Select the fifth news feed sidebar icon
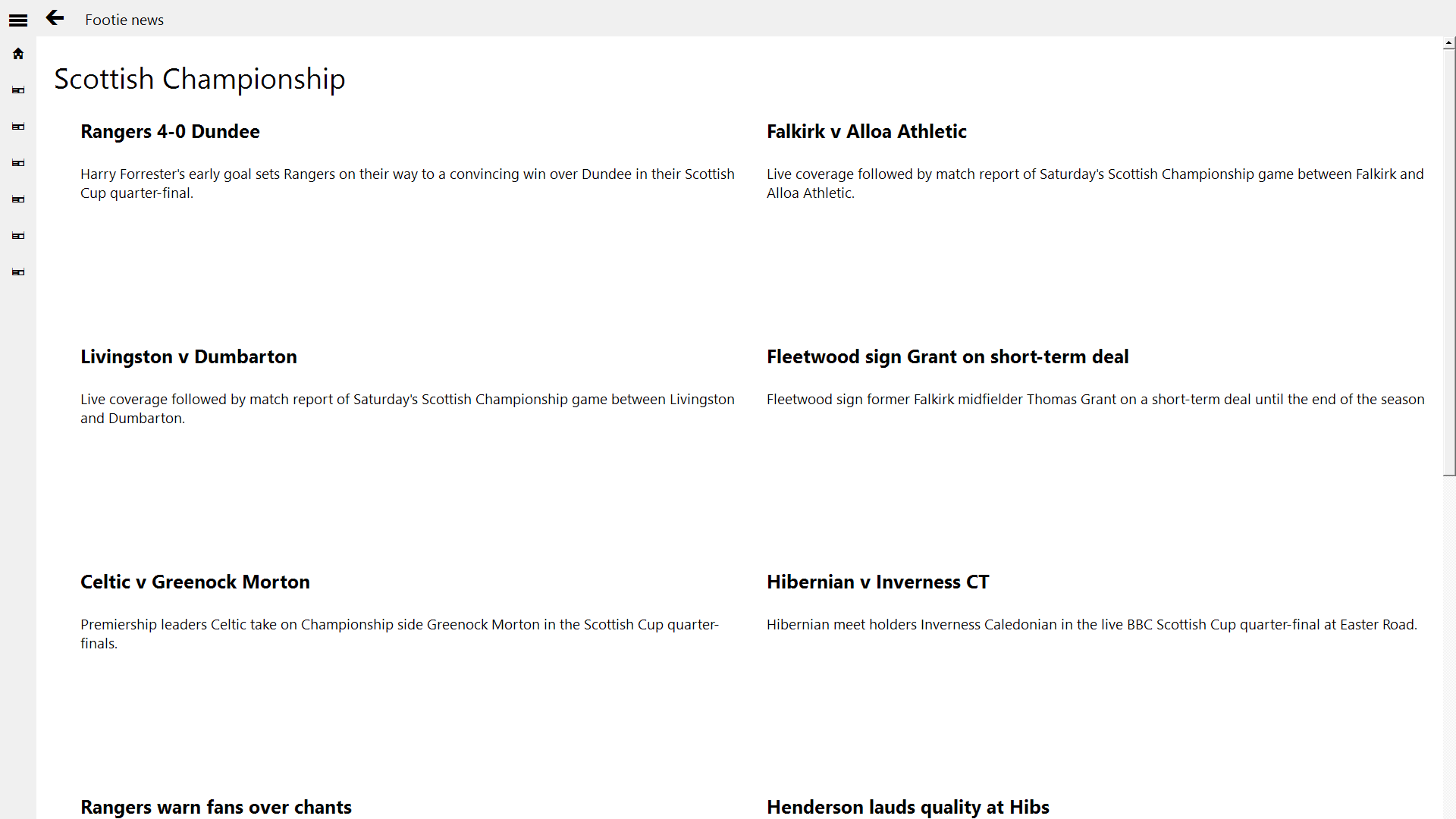Image resolution: width=1456 pixels, height=819 pixels. 18,236
